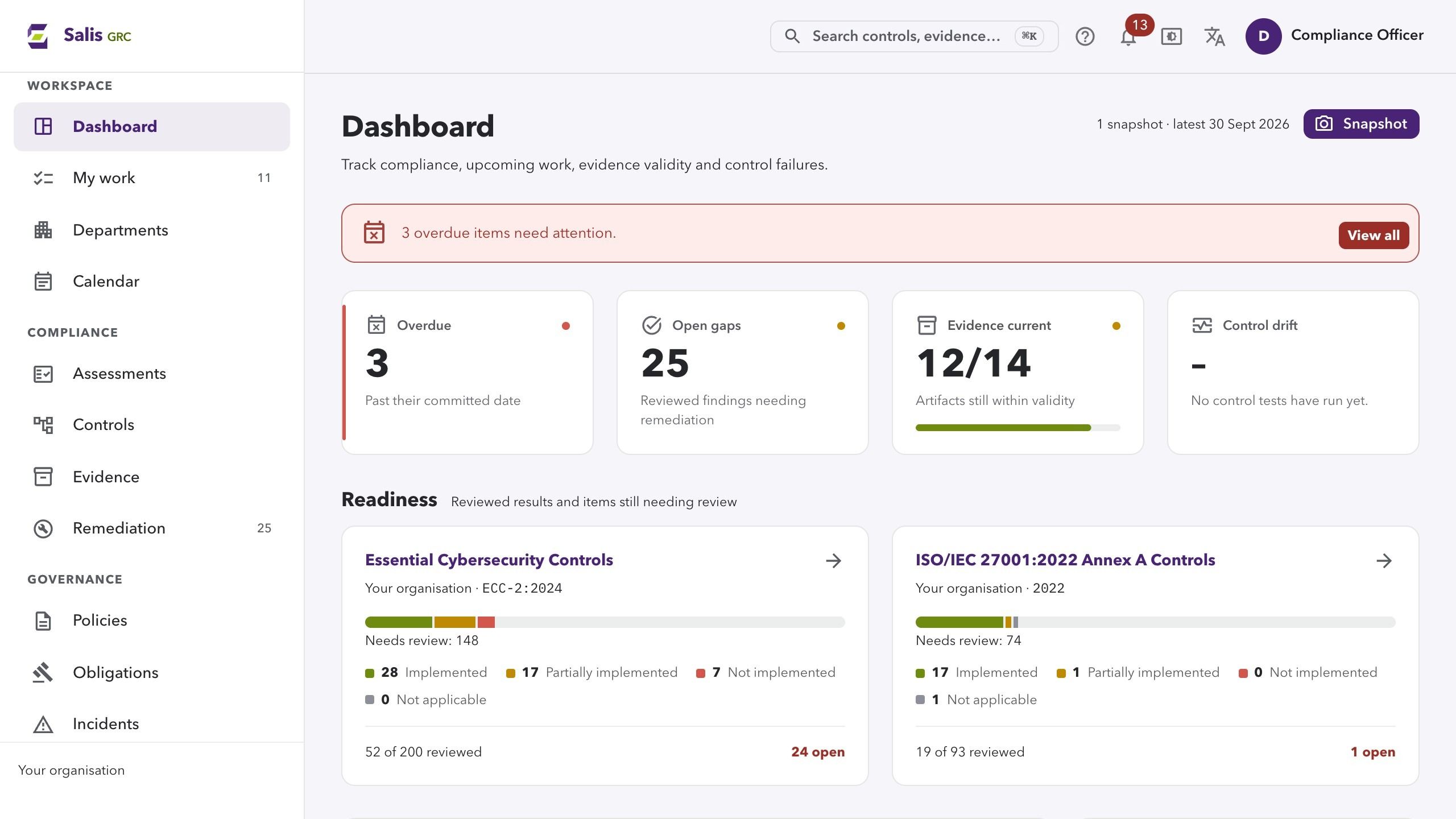Click View all overdue items
Screen dimensions: 1456x819
(1374, 235)
